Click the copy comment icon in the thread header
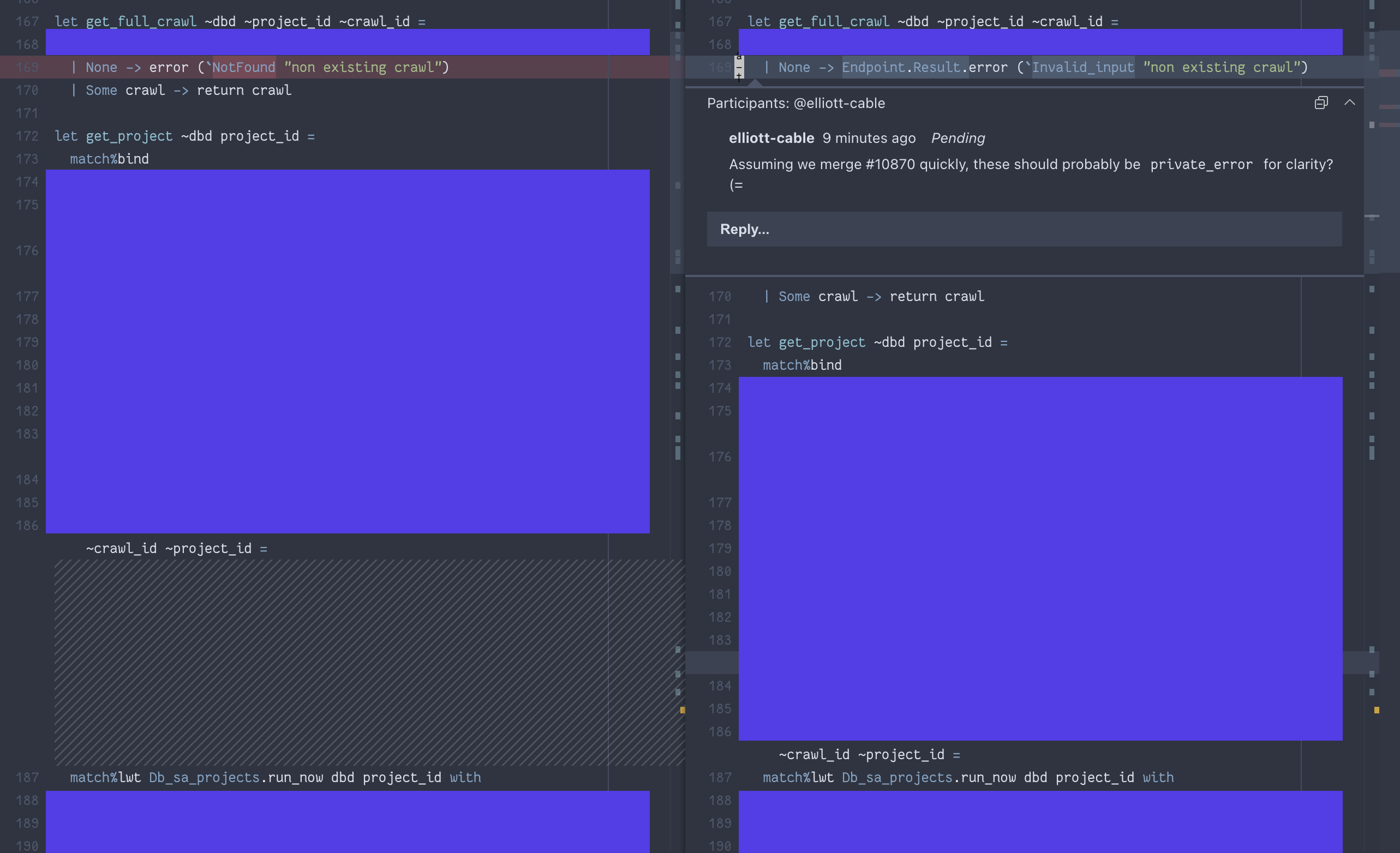This screenshot has height=853, width=1400. [x=1321, y=103]
